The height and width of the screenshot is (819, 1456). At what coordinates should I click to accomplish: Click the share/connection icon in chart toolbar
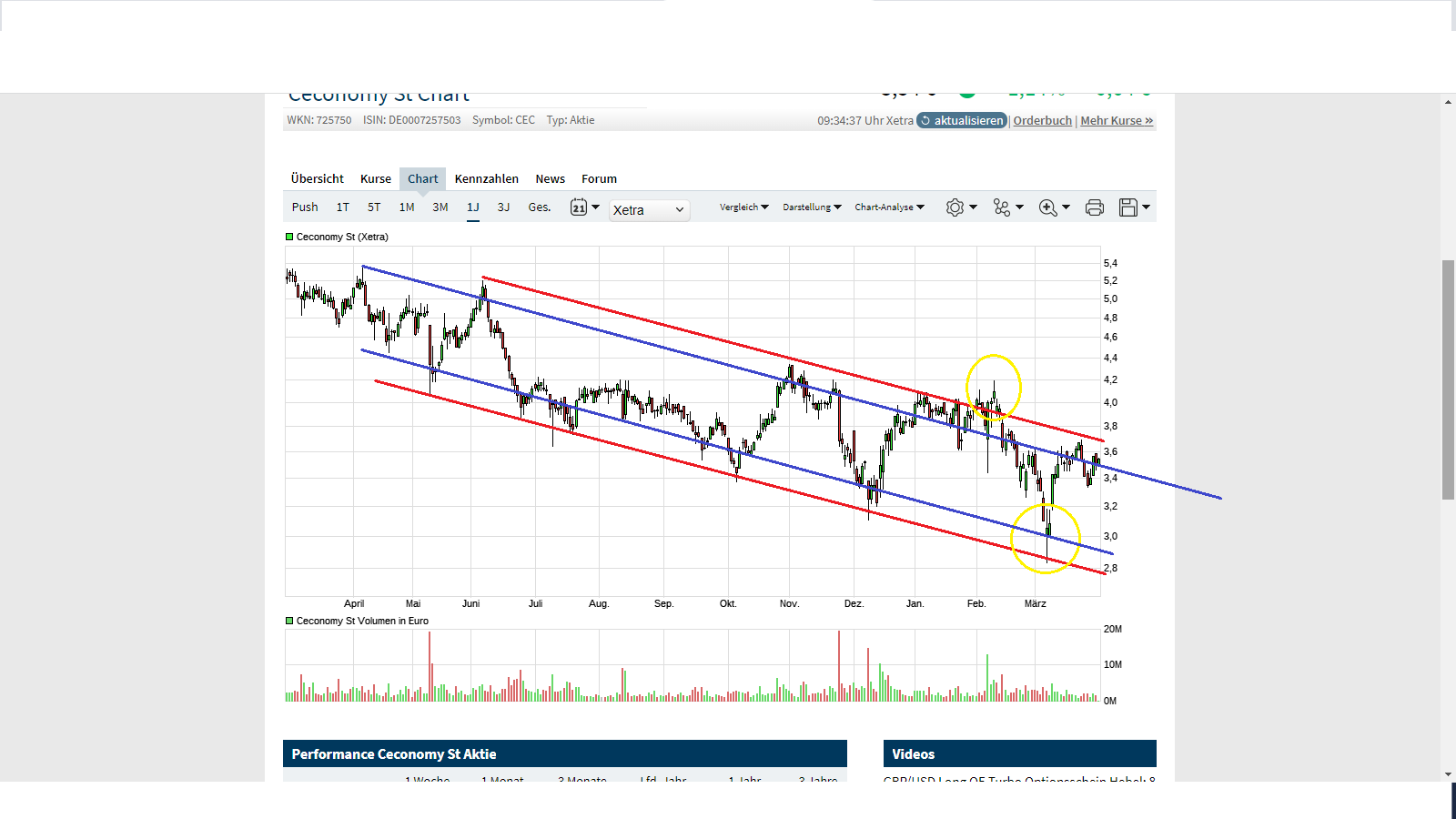(1001, 207)
